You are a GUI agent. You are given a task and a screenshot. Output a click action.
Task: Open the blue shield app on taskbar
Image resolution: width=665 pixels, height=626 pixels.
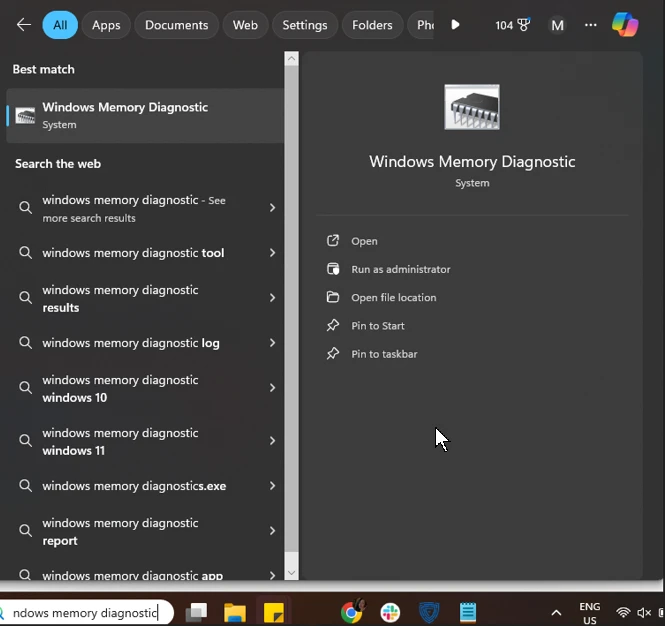click(429, 612)
